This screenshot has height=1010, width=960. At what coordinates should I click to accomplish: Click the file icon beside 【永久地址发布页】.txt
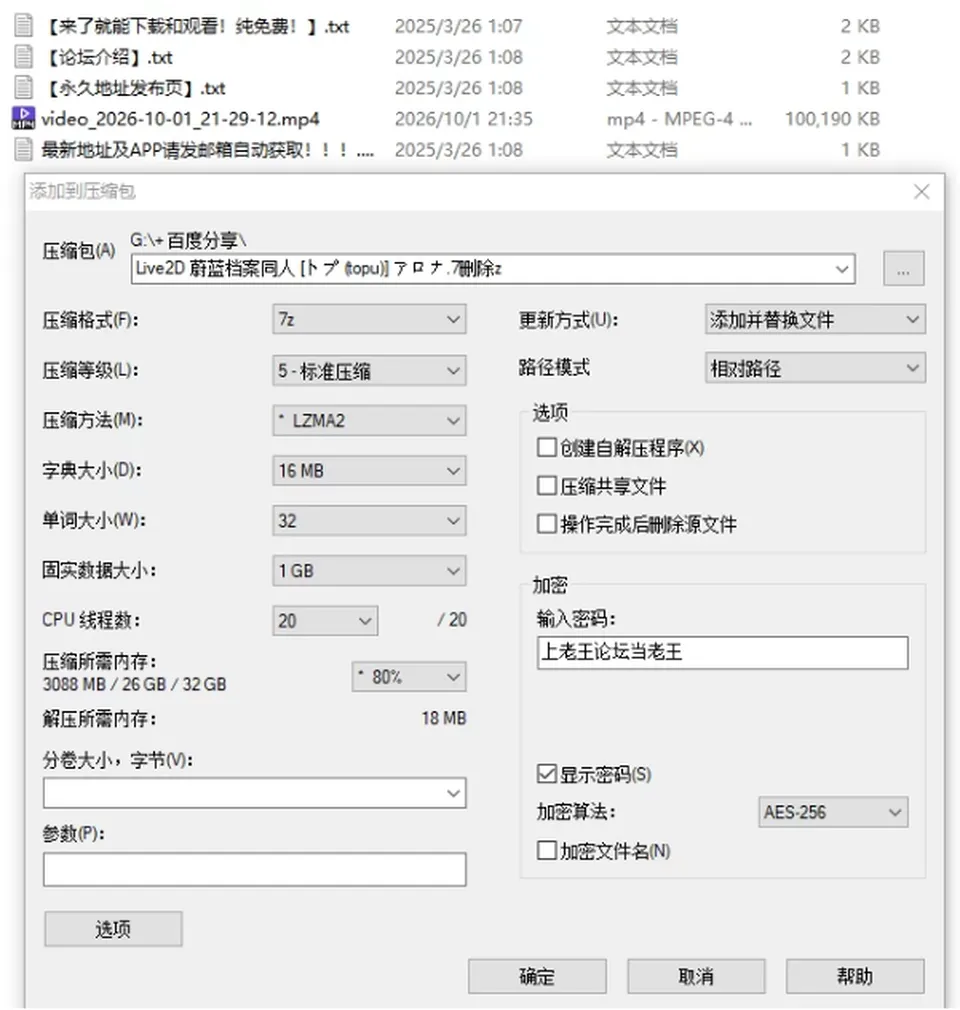tap(24, 88)
